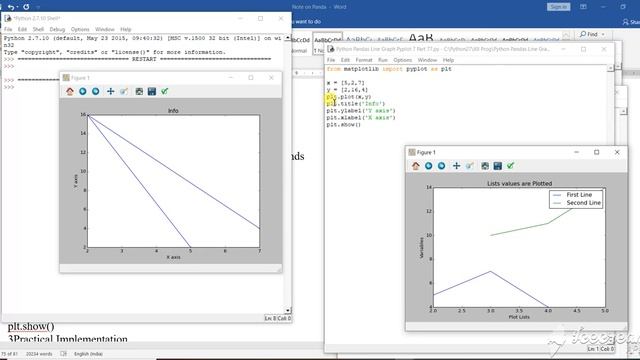Viewport: 640px width, 360px height.
Task: Click Undo in Word quick access toolbar
Action: click(11, 7)
